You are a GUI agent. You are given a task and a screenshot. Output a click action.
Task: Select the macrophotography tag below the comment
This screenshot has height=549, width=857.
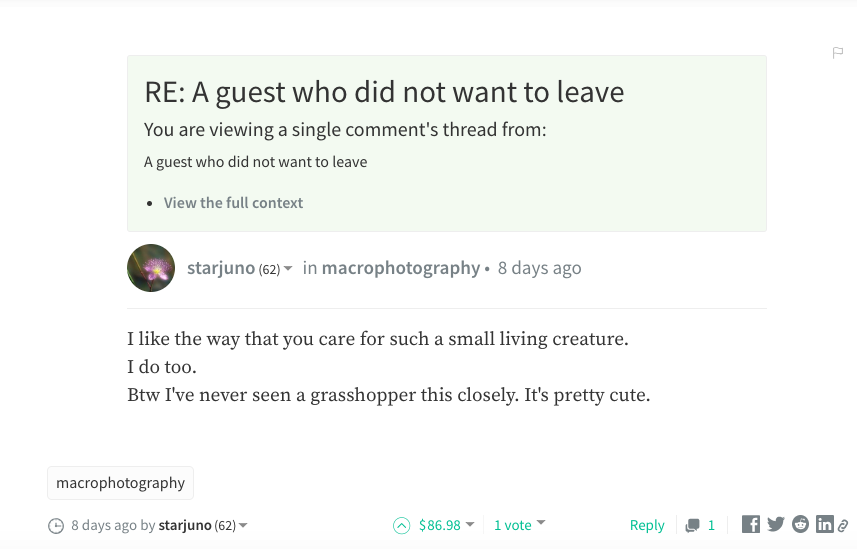(x=120, y=482)
